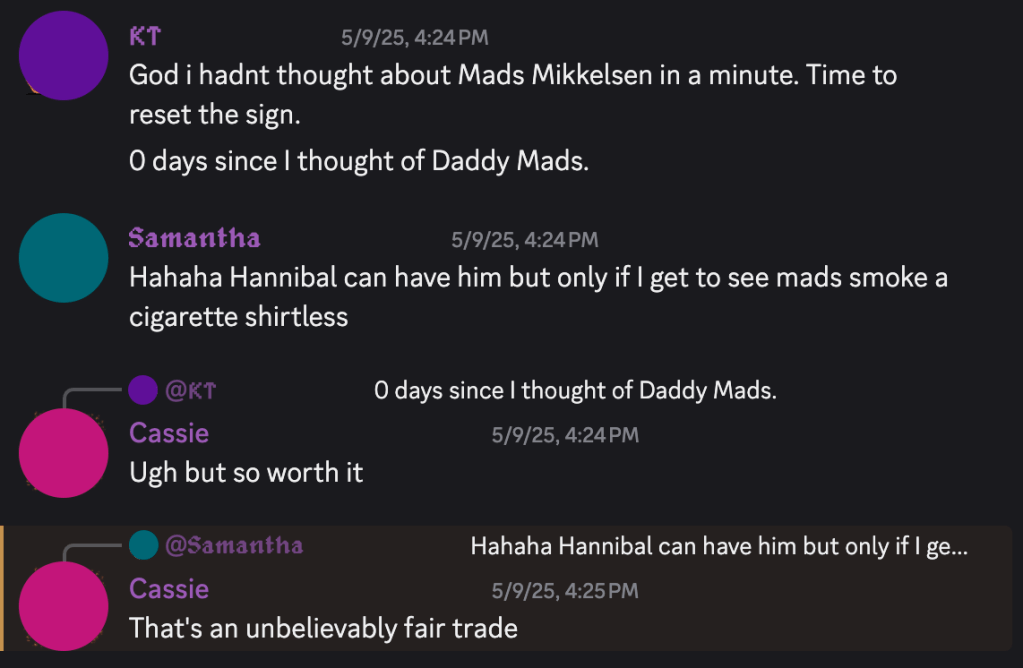The height and width of the screenshot is (668, 1023).
Task: Click the message "Ugh but so worth it"
Action: (x=246, y=472)
